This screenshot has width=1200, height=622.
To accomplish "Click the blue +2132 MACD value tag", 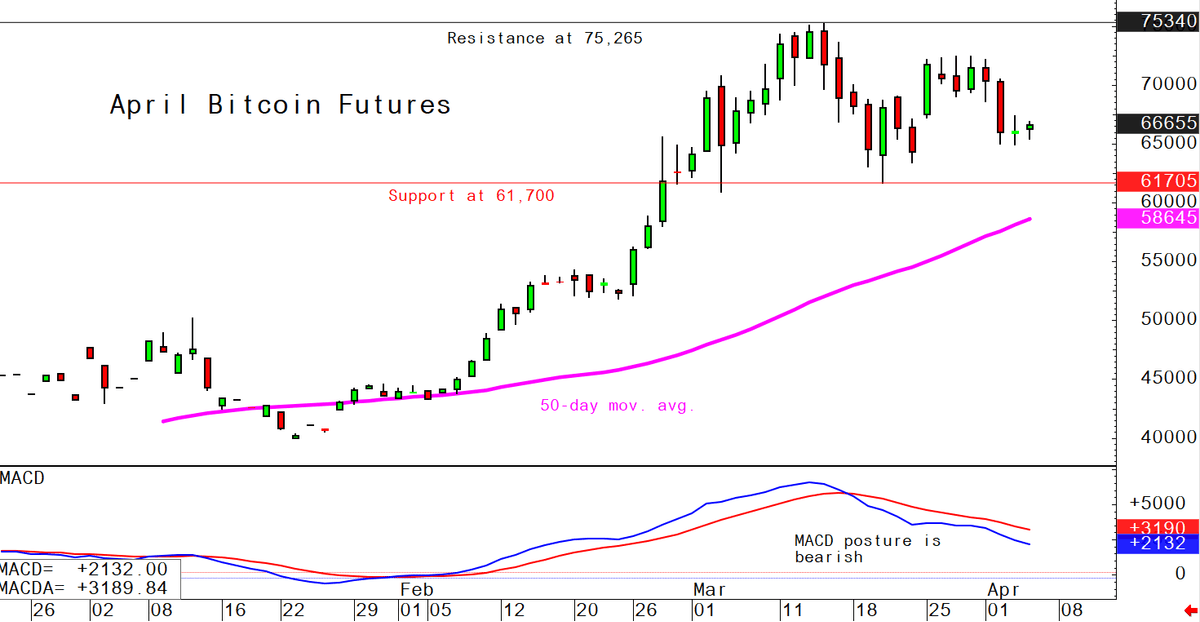I will pyautogui.click(x=1156, y=544).
